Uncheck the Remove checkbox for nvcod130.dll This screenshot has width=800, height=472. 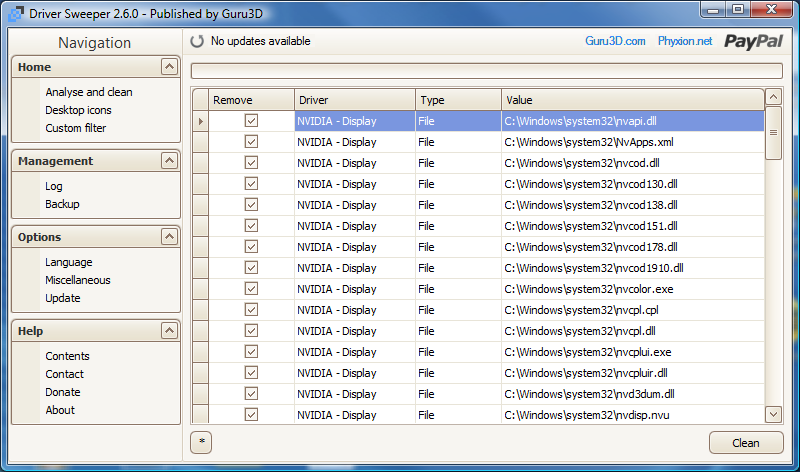pos(251,184)
